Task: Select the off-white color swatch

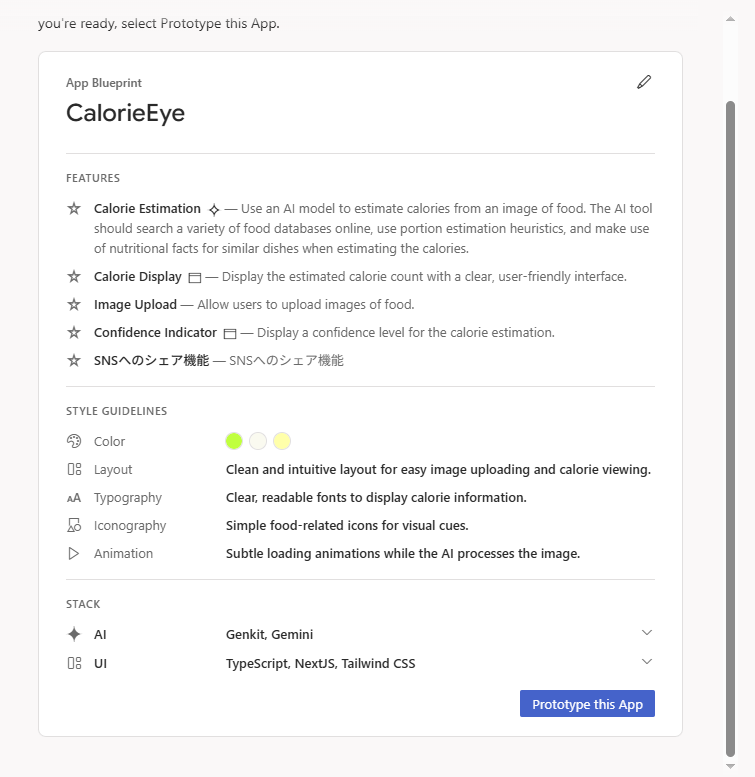Action: [258, 441]
